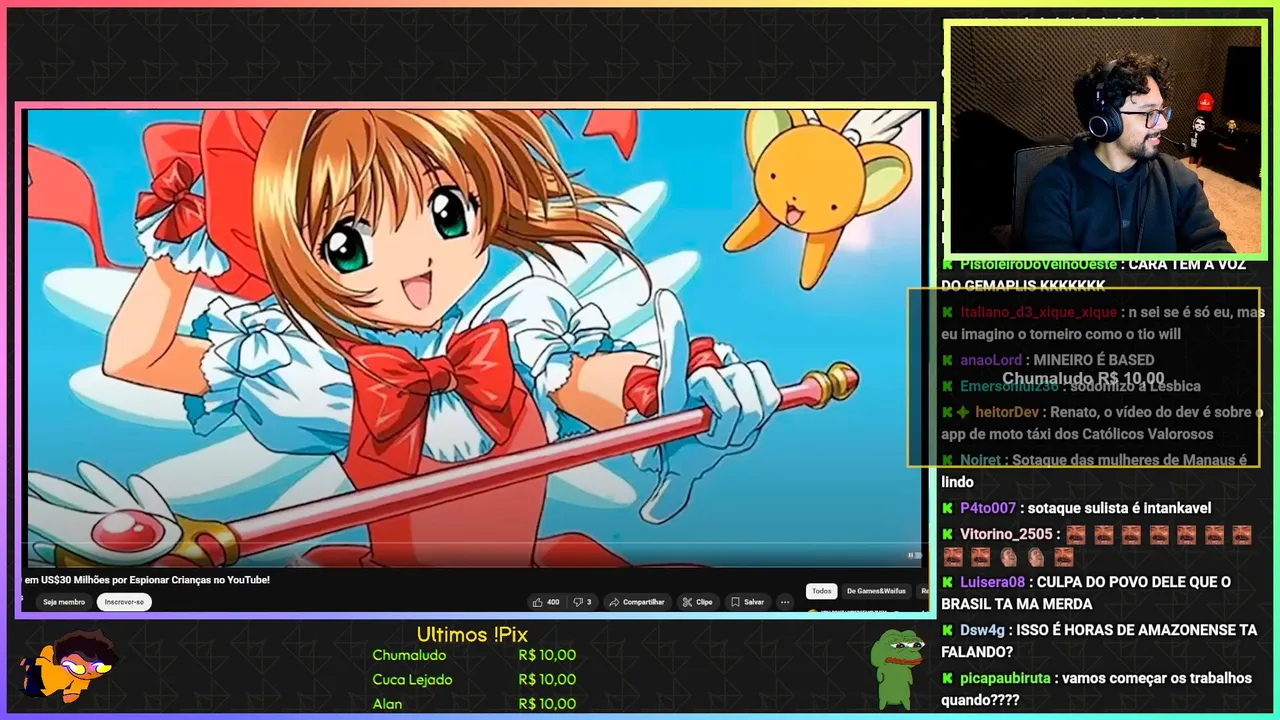
Task: Click the orange cartoon mascot with glasses
Action: (68, 667)
